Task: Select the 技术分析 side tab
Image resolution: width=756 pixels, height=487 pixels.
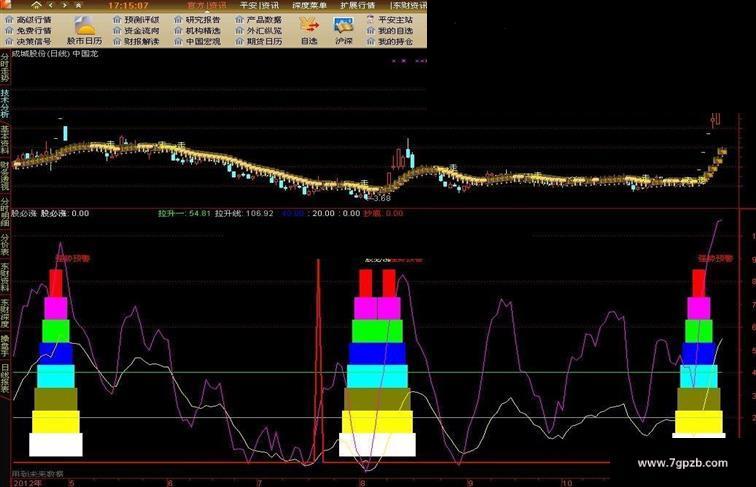Action: [x=4, y=103]
